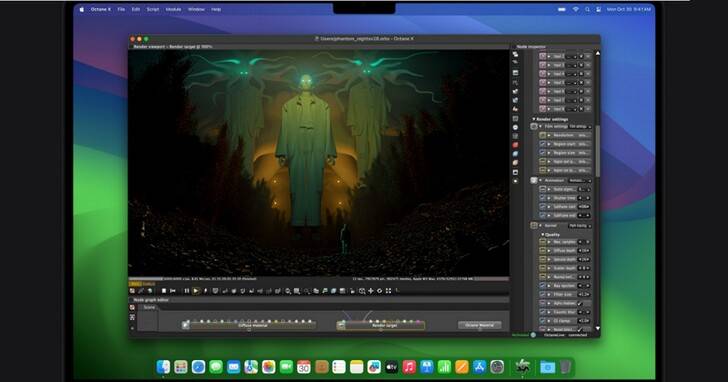Screen dimensions: 728x382
Task: Adjust the Diffuse depth value slider
Action: click(584, 251)
